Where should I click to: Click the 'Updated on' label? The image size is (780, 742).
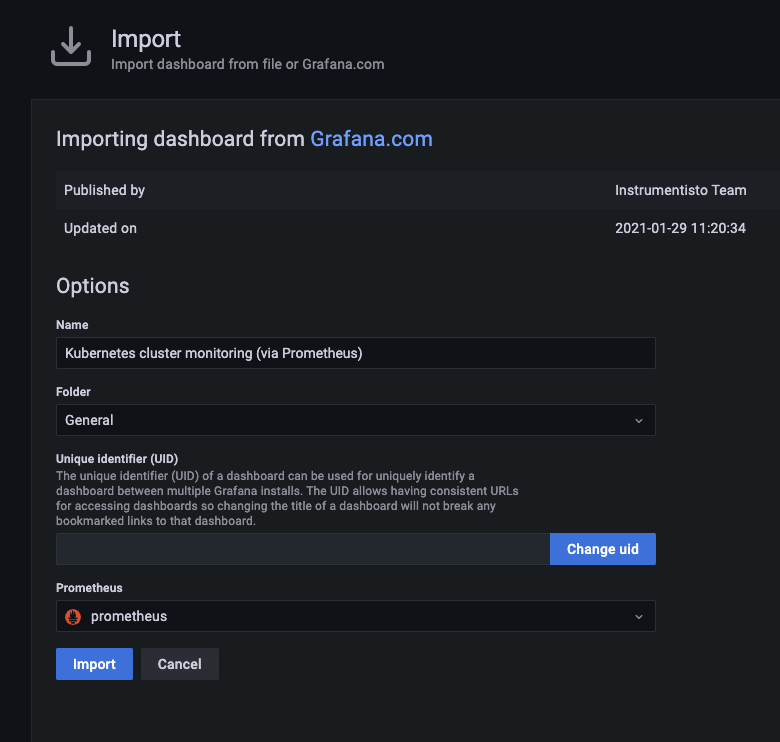[x=100, y=228]
